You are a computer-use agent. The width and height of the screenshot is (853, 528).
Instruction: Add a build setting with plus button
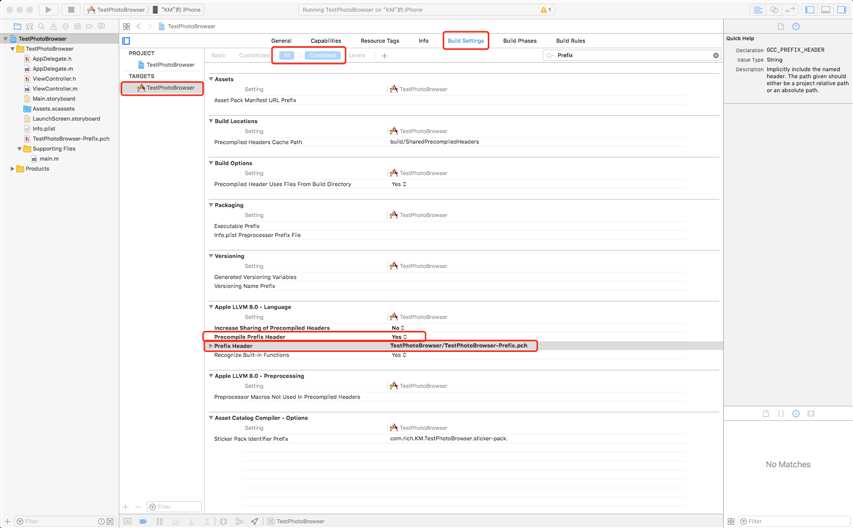(384, 55)
